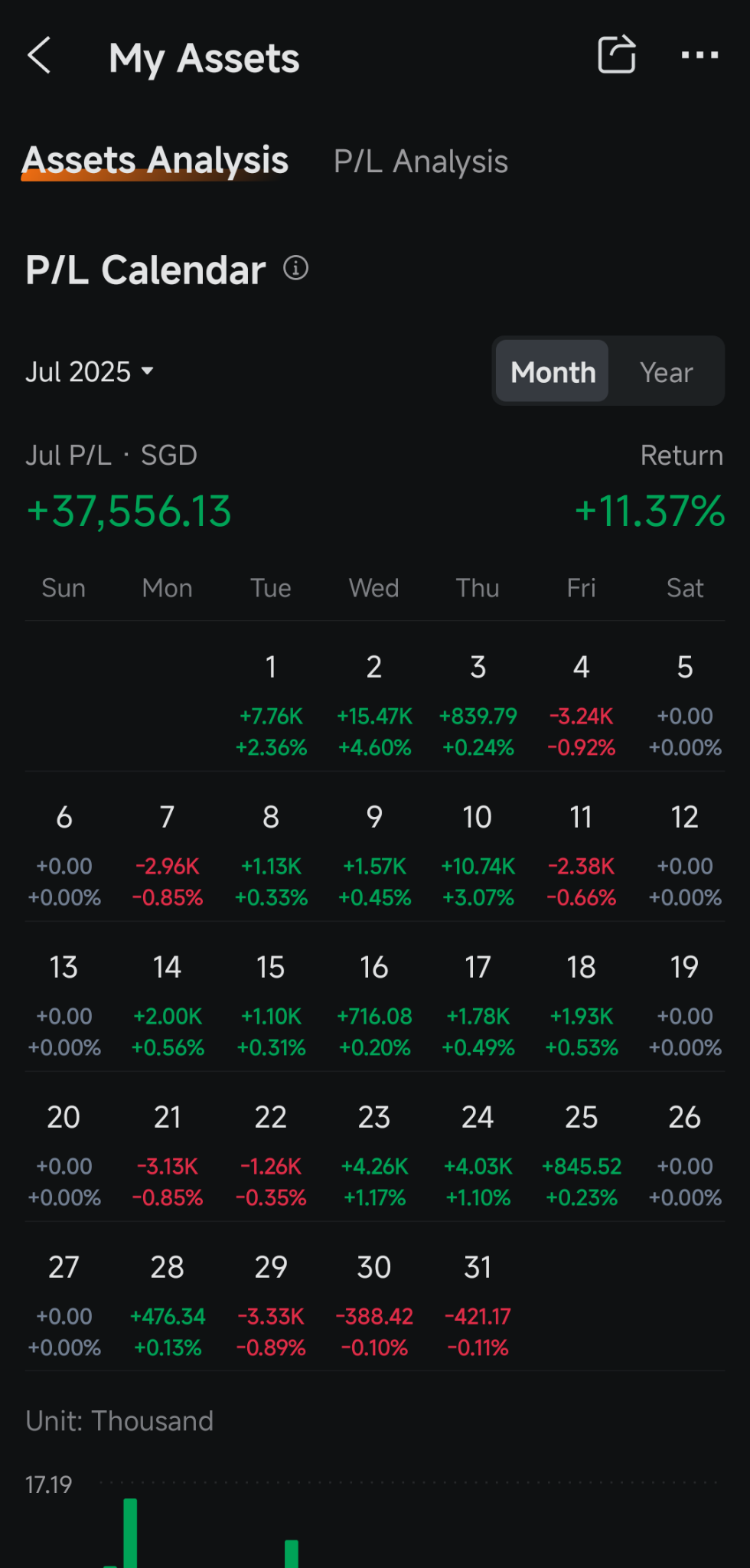Viewport: 750px width, 1568px height.
Task: Tap the 17.19 chart axis label
Action: (48, 1485)
